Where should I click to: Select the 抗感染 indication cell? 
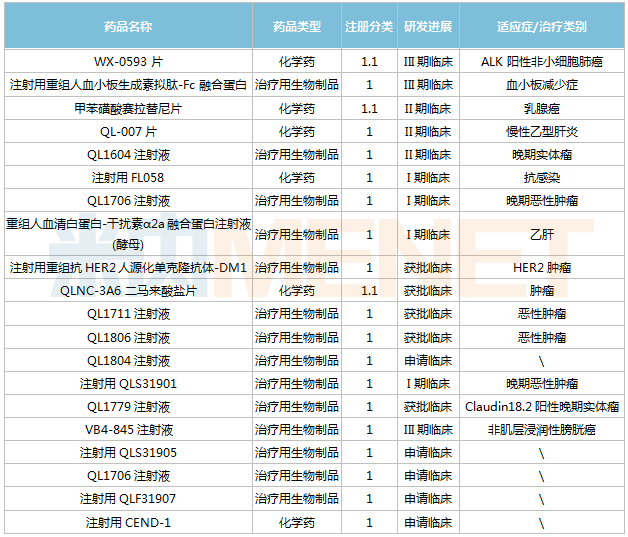click(x=541, y=177)
